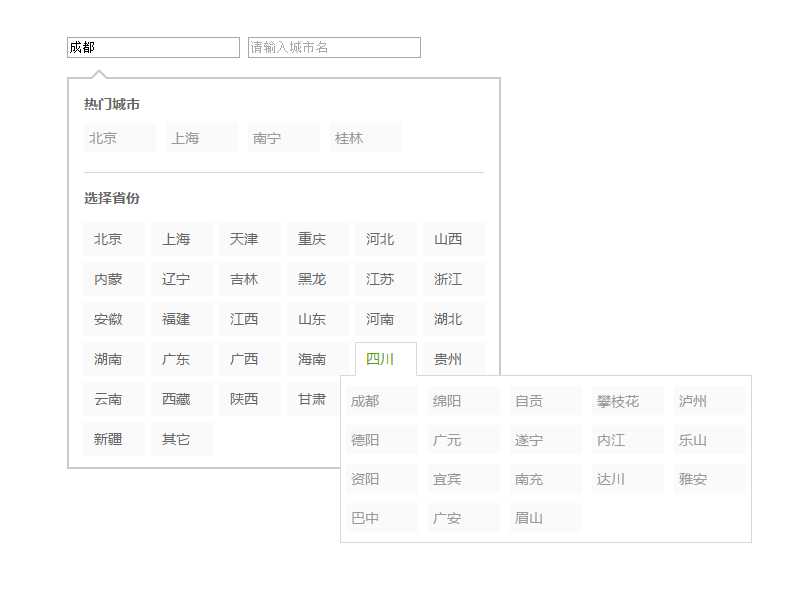Choose the 广东 province
The width and height of the screenshot is (802, 597).
pyautogui.click(x=182, y=359)
